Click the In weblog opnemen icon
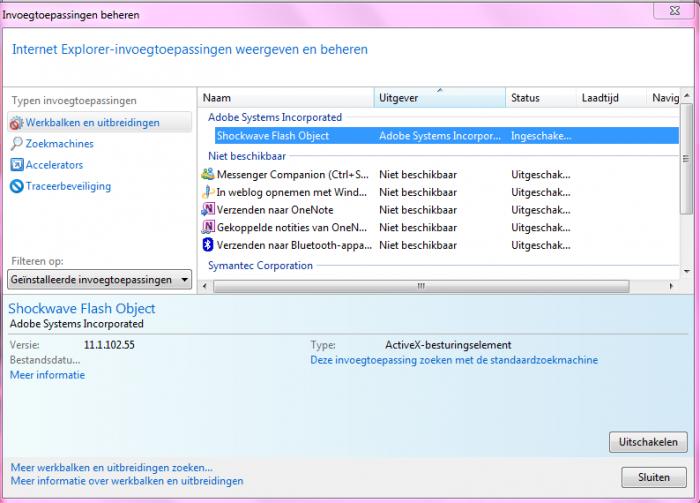700x503 pixels. point(208,192)
